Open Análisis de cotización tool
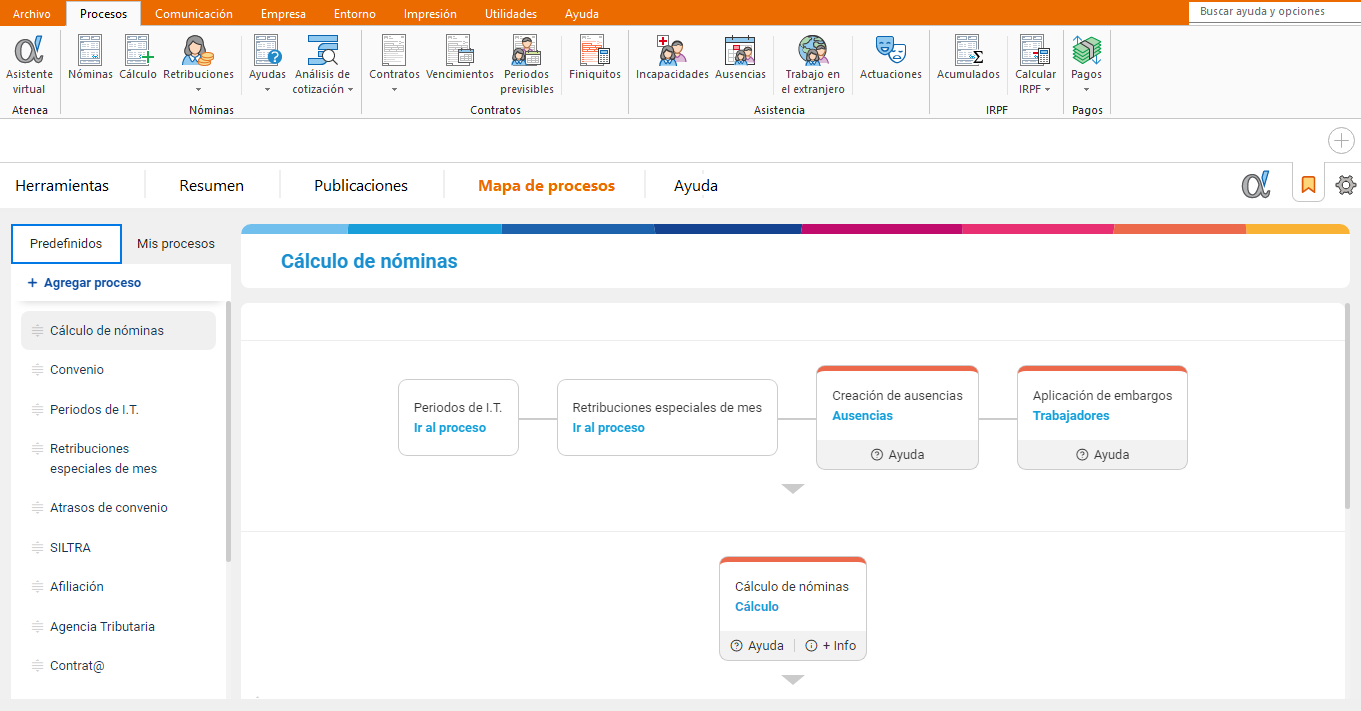Viewport: 1361px width, 711px height. pos(322,50)
